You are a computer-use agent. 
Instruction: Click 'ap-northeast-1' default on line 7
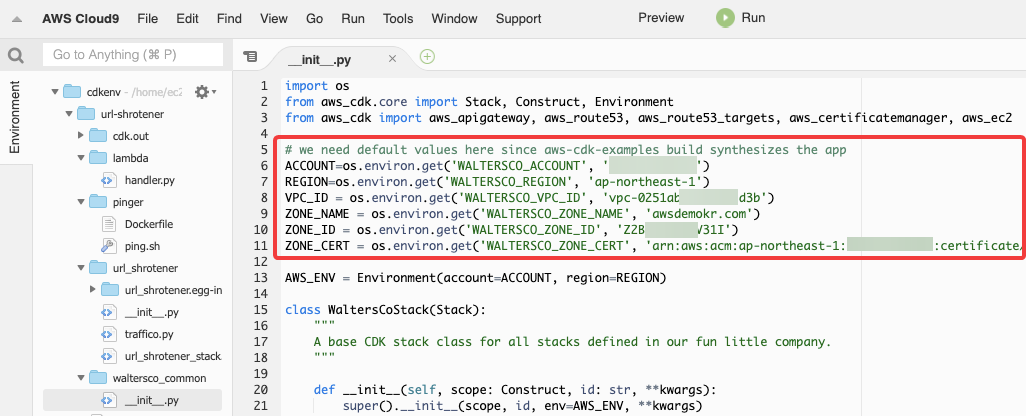pyautogui.click(x=645, y=181)
